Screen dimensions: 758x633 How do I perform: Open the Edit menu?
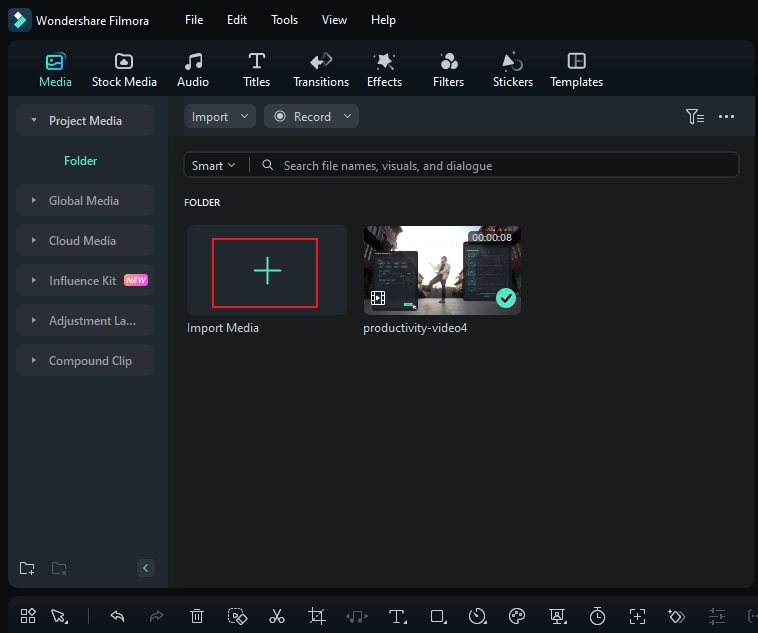[237, 20]
